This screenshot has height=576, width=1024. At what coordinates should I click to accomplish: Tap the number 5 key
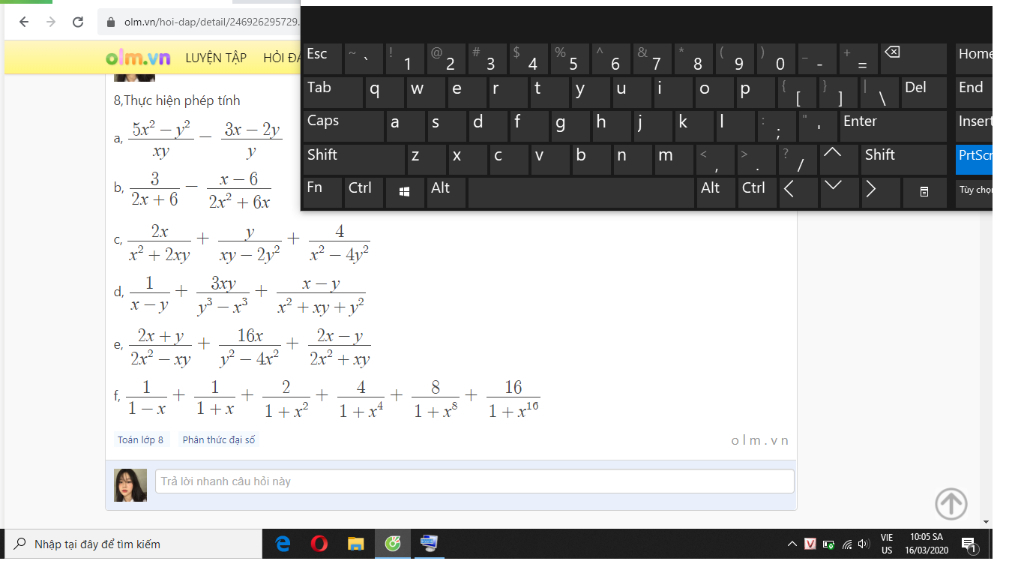click(x=570, y=59)
